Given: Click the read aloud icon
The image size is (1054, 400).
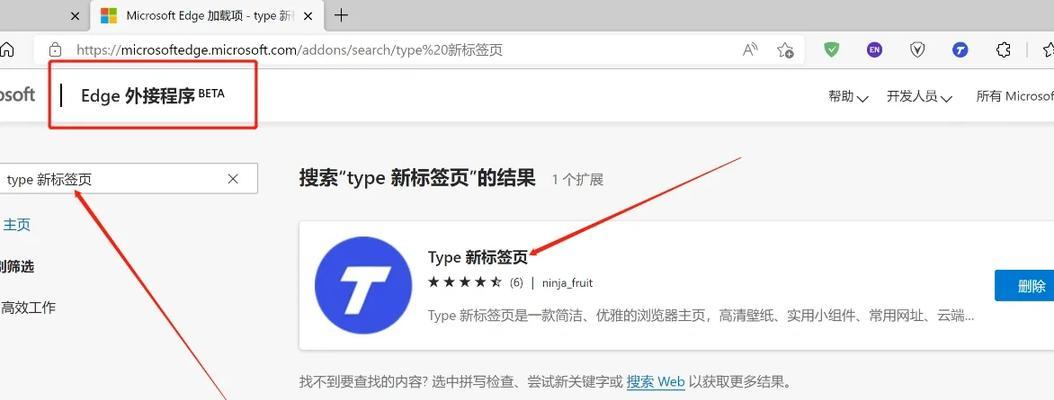Looking at the screenshot, I should click(x=750, y=50).
